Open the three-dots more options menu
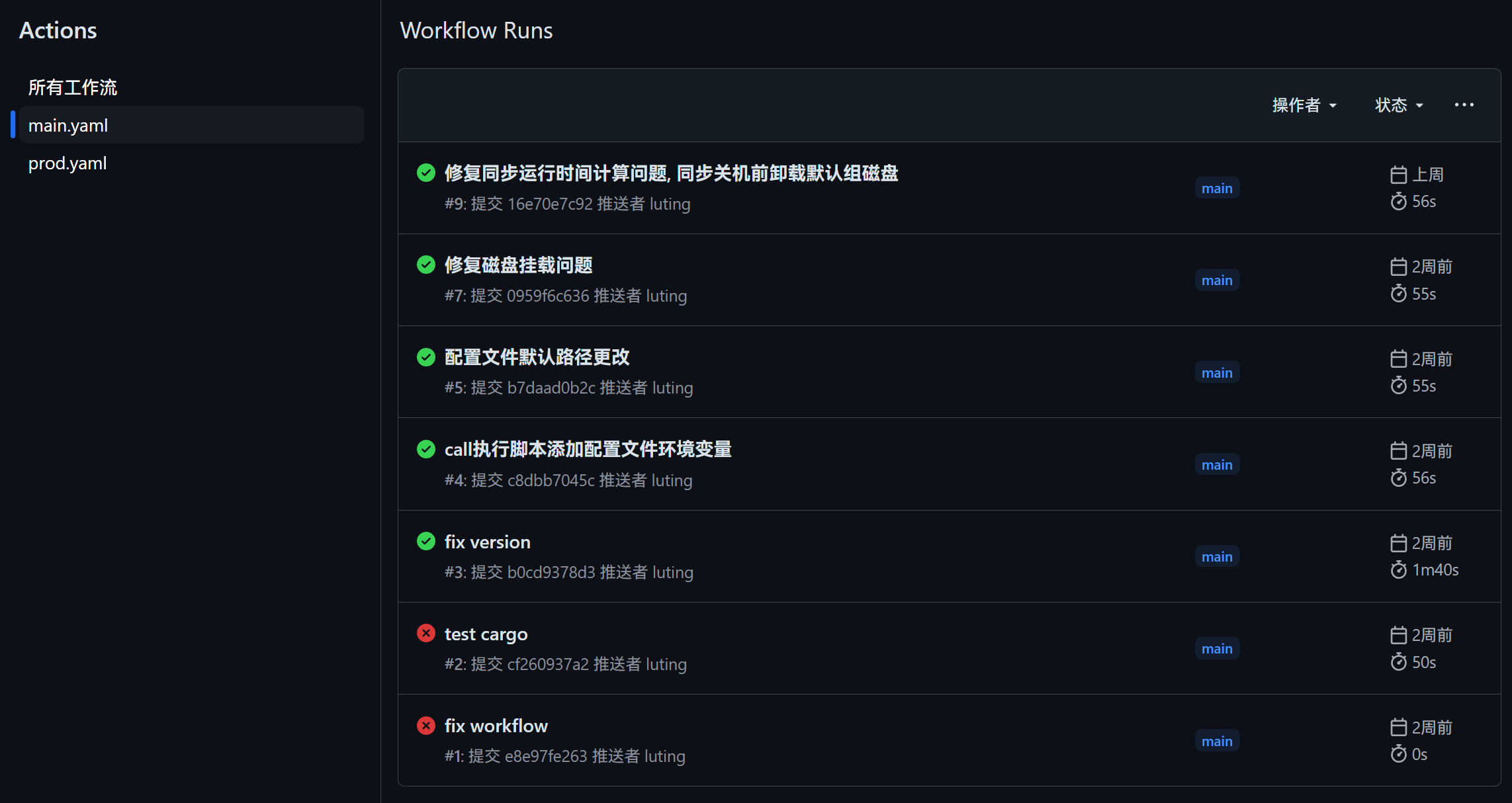Image resolution: width=1512 pixels, height=803 pixels. point(1464,105)
